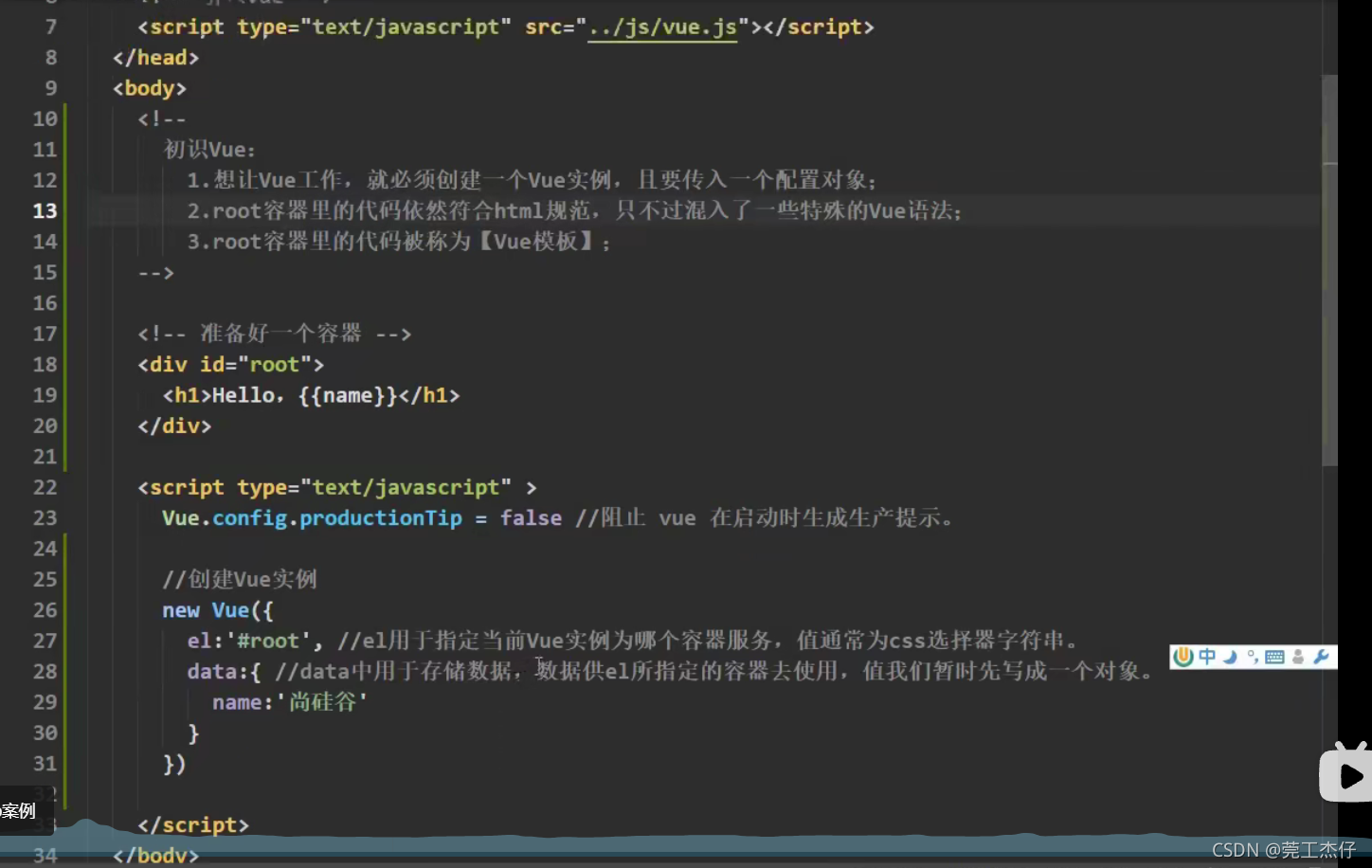Click the 'data:{' property on line 28
Screen dimensions: 1372x868
pos(224,672)
